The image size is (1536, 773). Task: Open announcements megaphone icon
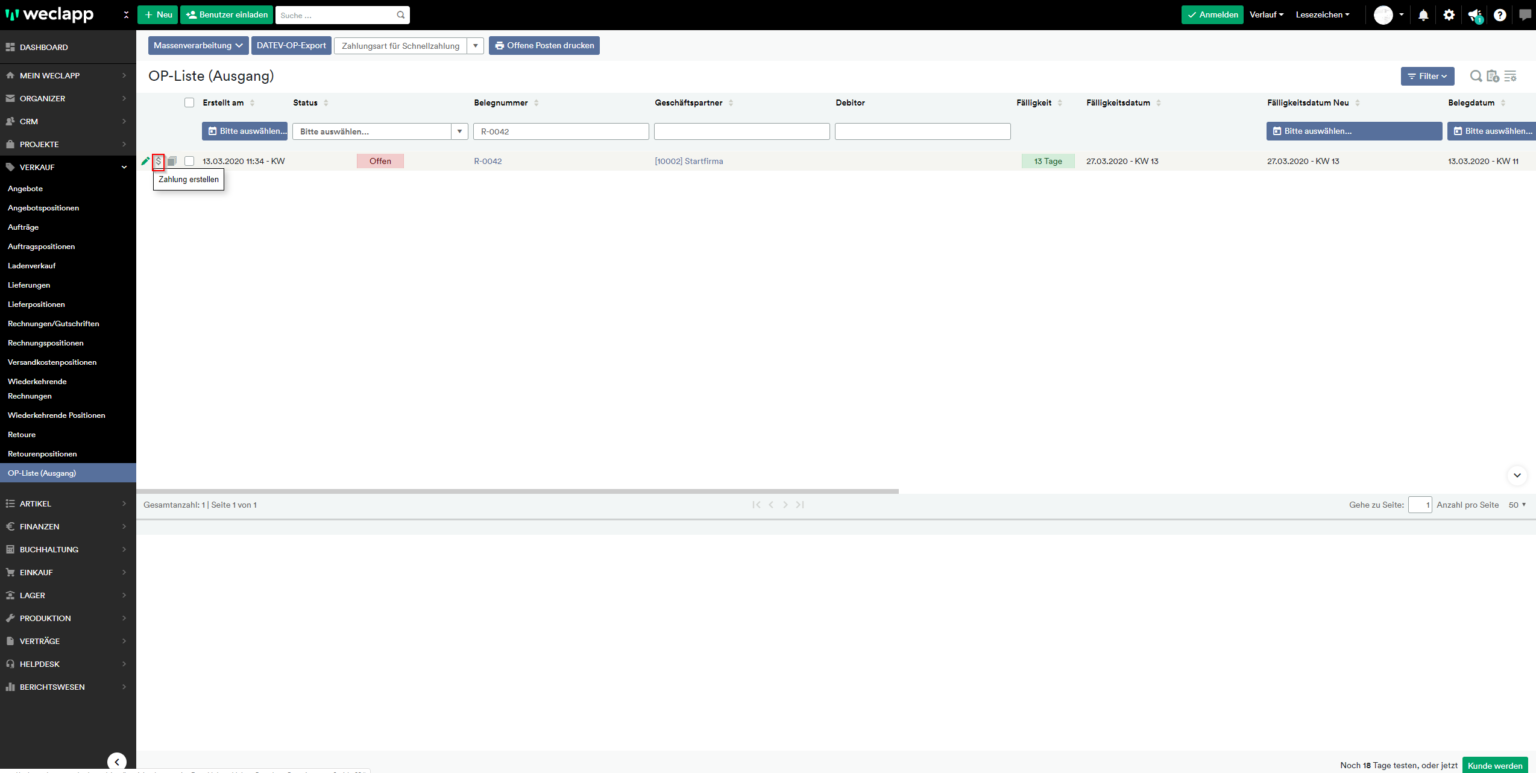(x=1475, y=15)
